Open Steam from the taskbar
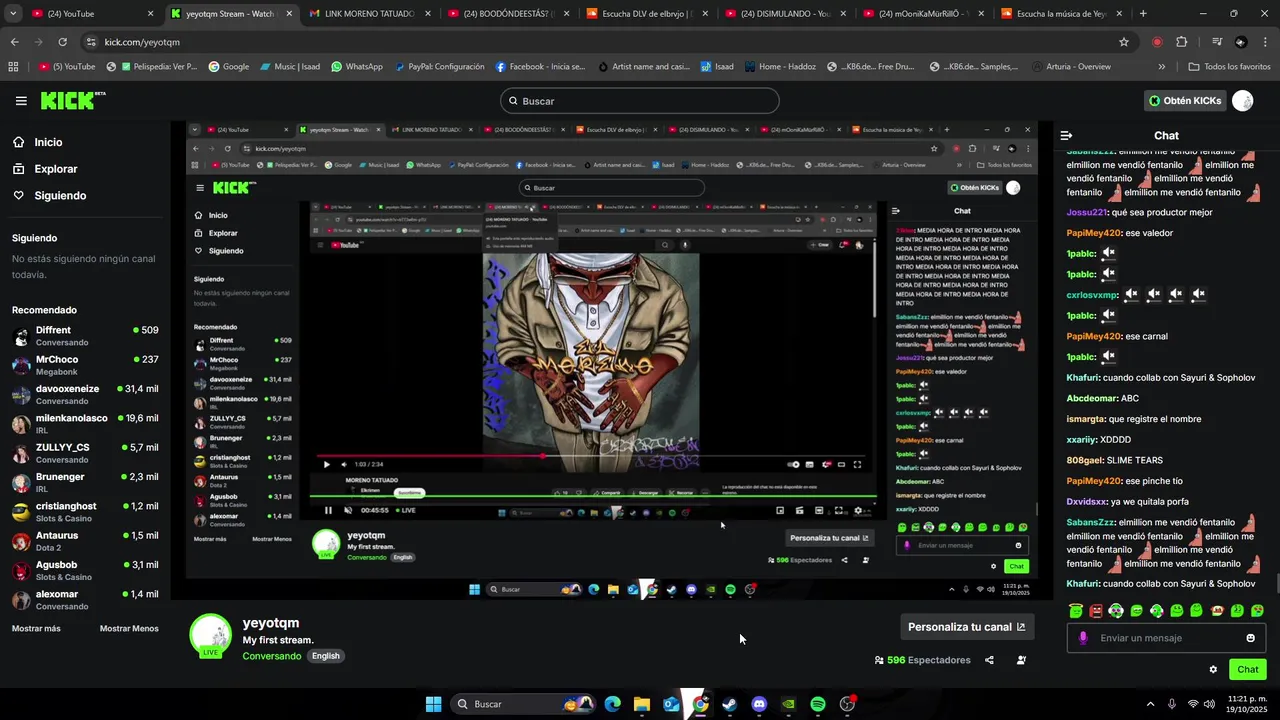The image size is (1280, 720). pos(730,704)
